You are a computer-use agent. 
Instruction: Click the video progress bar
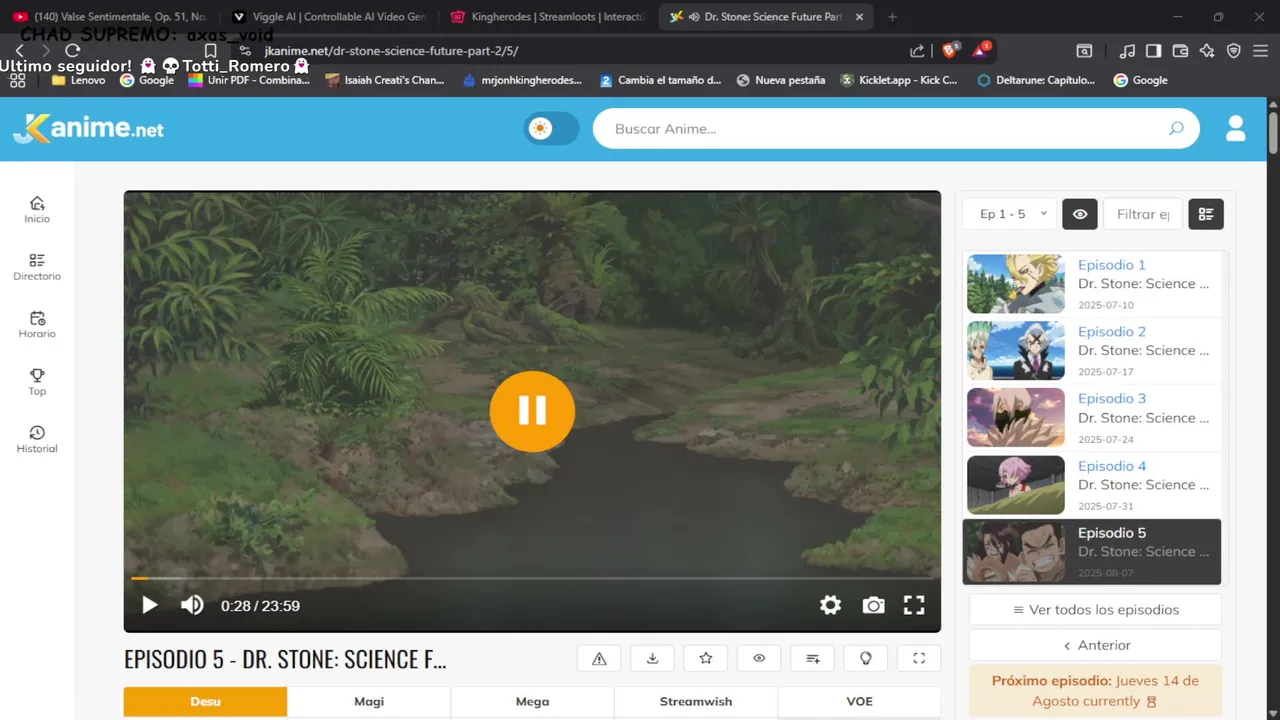(x=532, y=578)
